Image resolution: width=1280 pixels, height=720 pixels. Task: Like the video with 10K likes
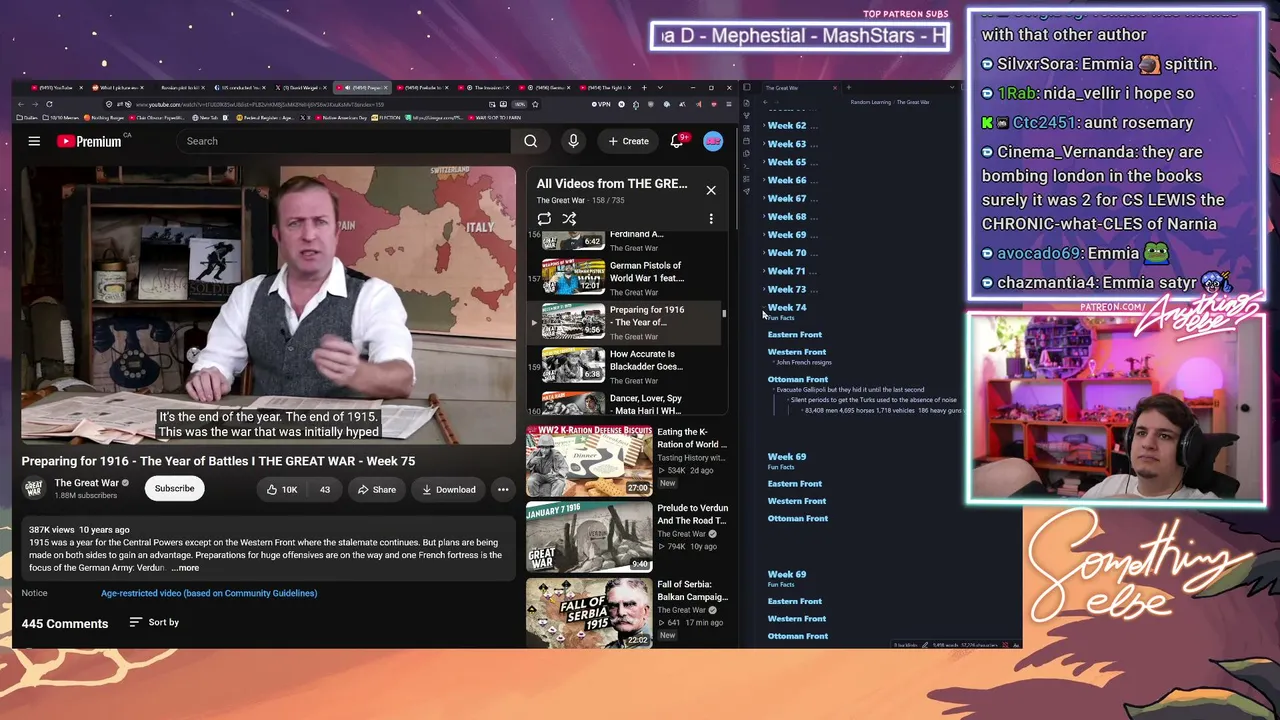pyautogui.click(x=281, y=489)
